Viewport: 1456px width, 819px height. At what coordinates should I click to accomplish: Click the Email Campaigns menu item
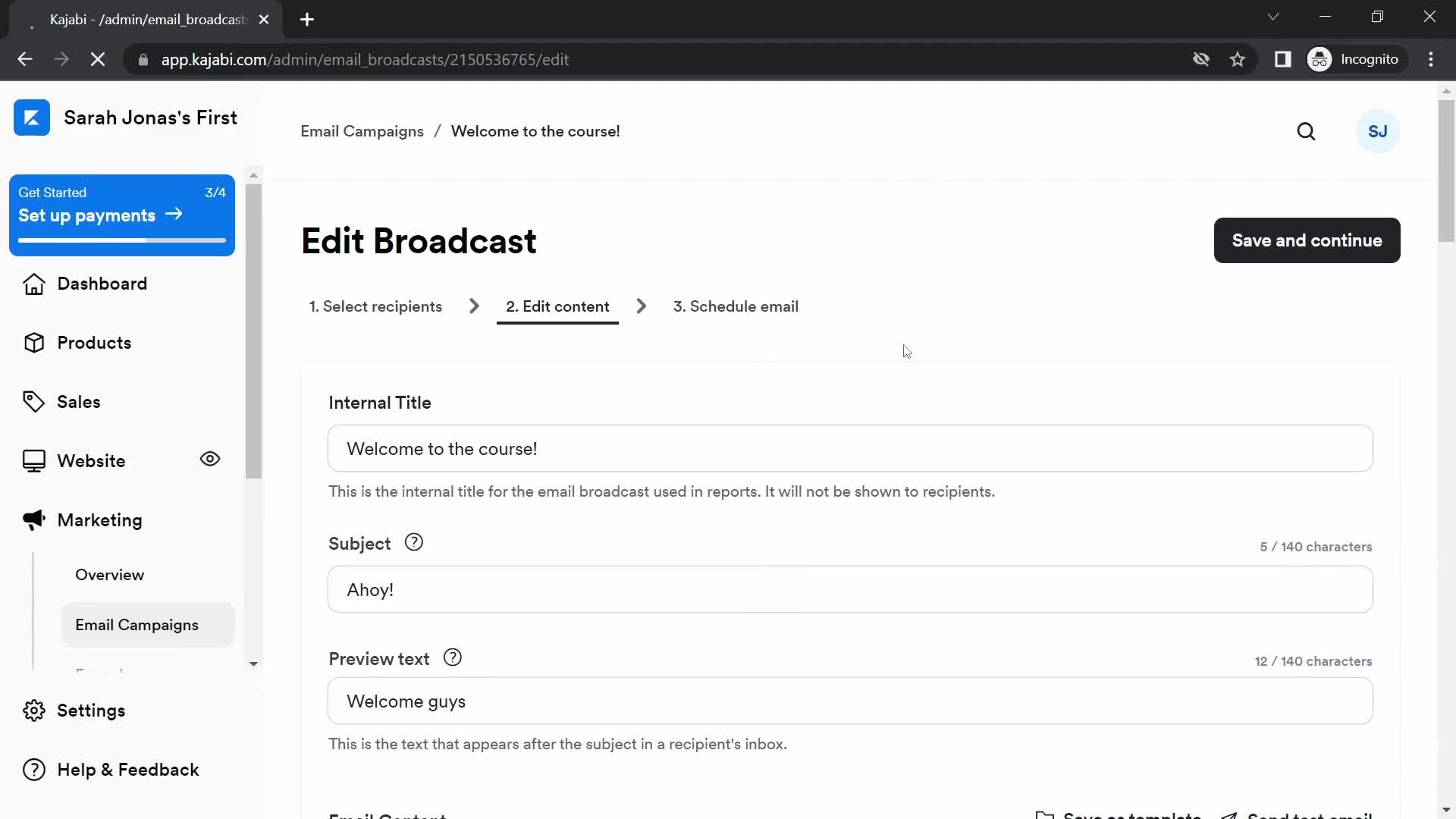[x=138, y=625]
